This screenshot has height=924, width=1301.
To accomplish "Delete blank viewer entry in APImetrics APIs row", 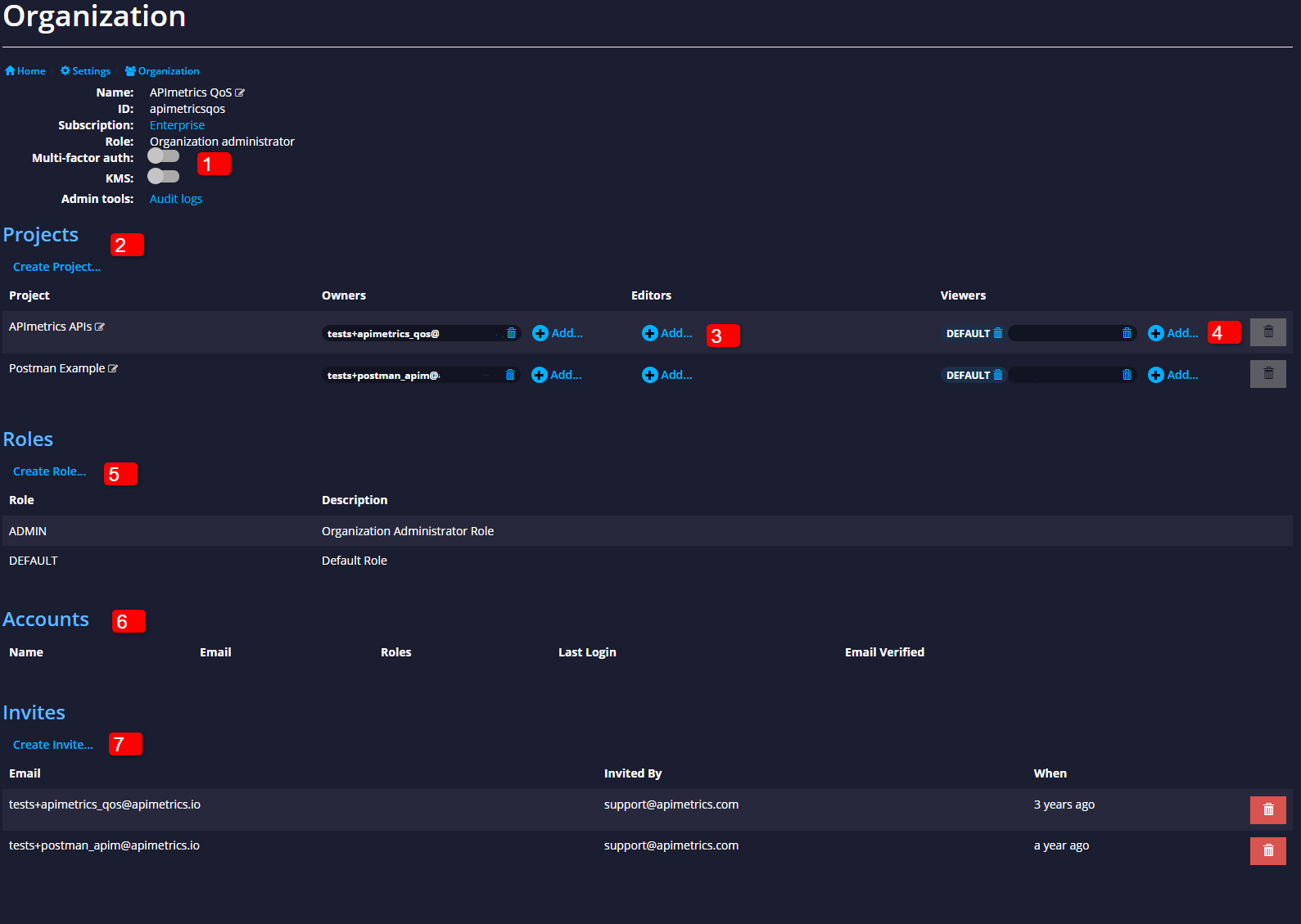I will 1127,333.
